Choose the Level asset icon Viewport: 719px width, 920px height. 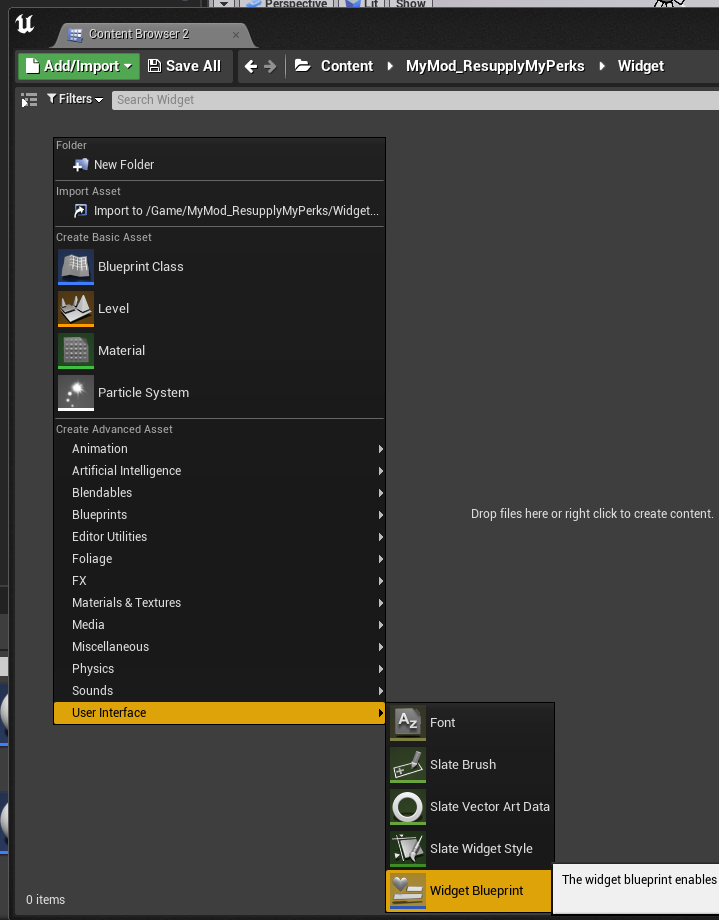pyautogui.click(x=76, y=309)
